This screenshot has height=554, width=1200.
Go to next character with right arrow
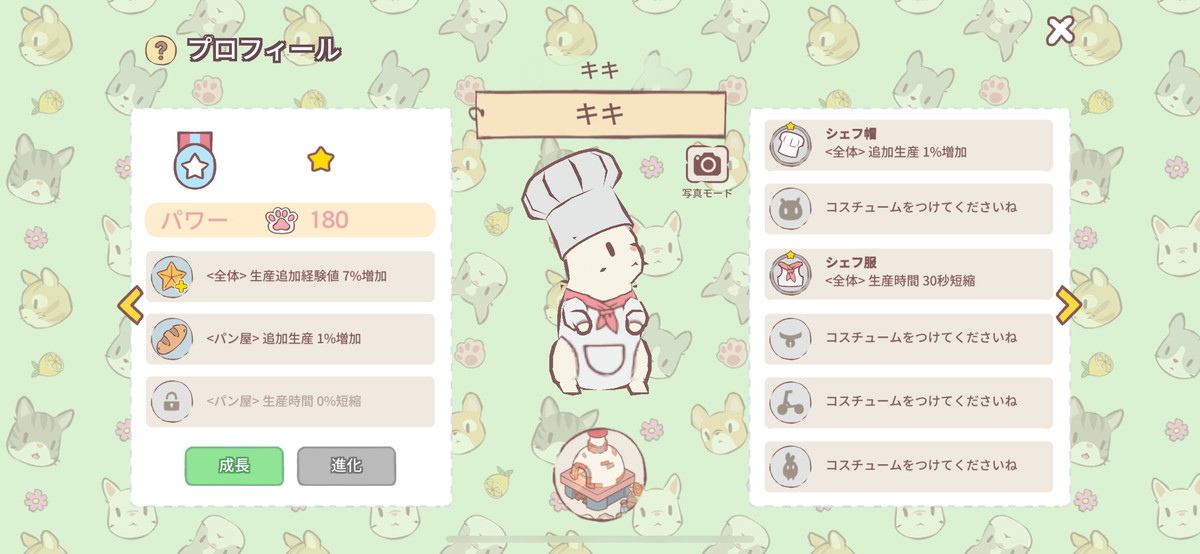click(x=1068, y=305)
